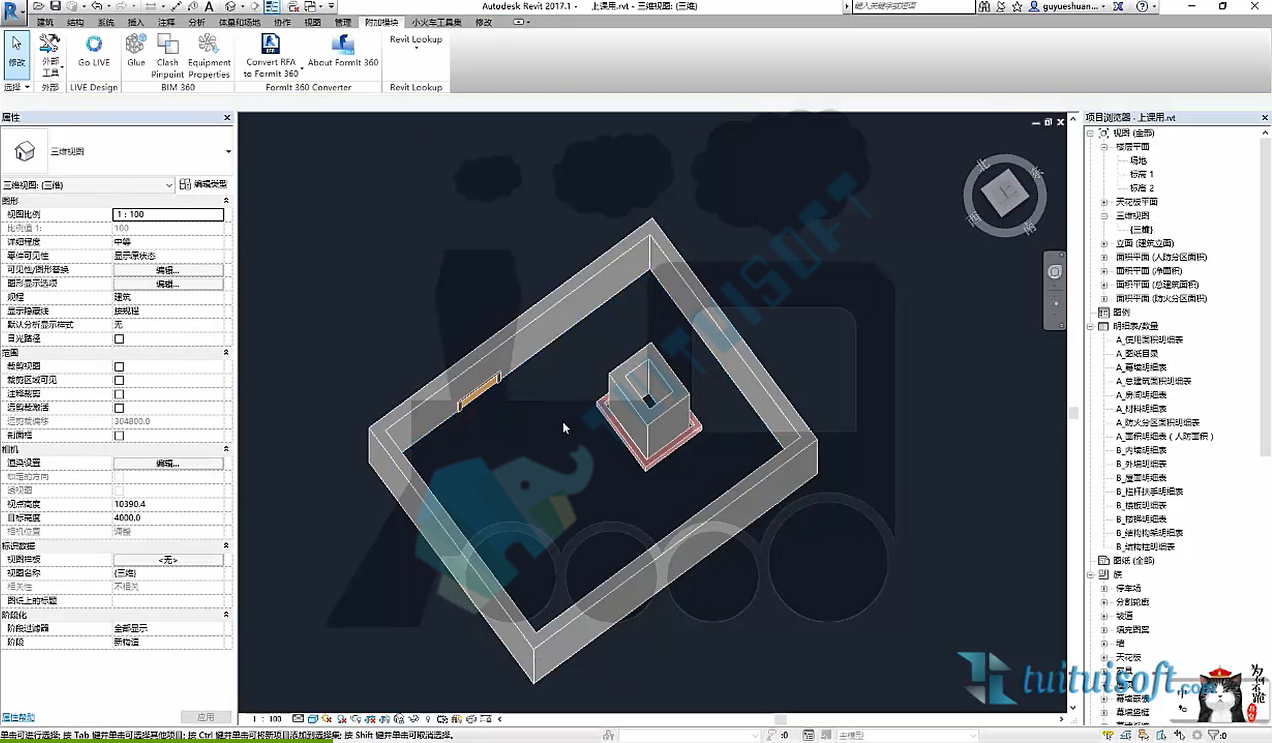Enable the 裁剪视图 checkbox

(x=119, y=367)
